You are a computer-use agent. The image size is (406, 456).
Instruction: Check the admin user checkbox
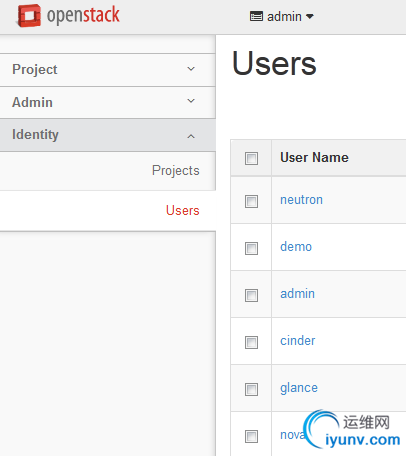(x=251, y=295)
